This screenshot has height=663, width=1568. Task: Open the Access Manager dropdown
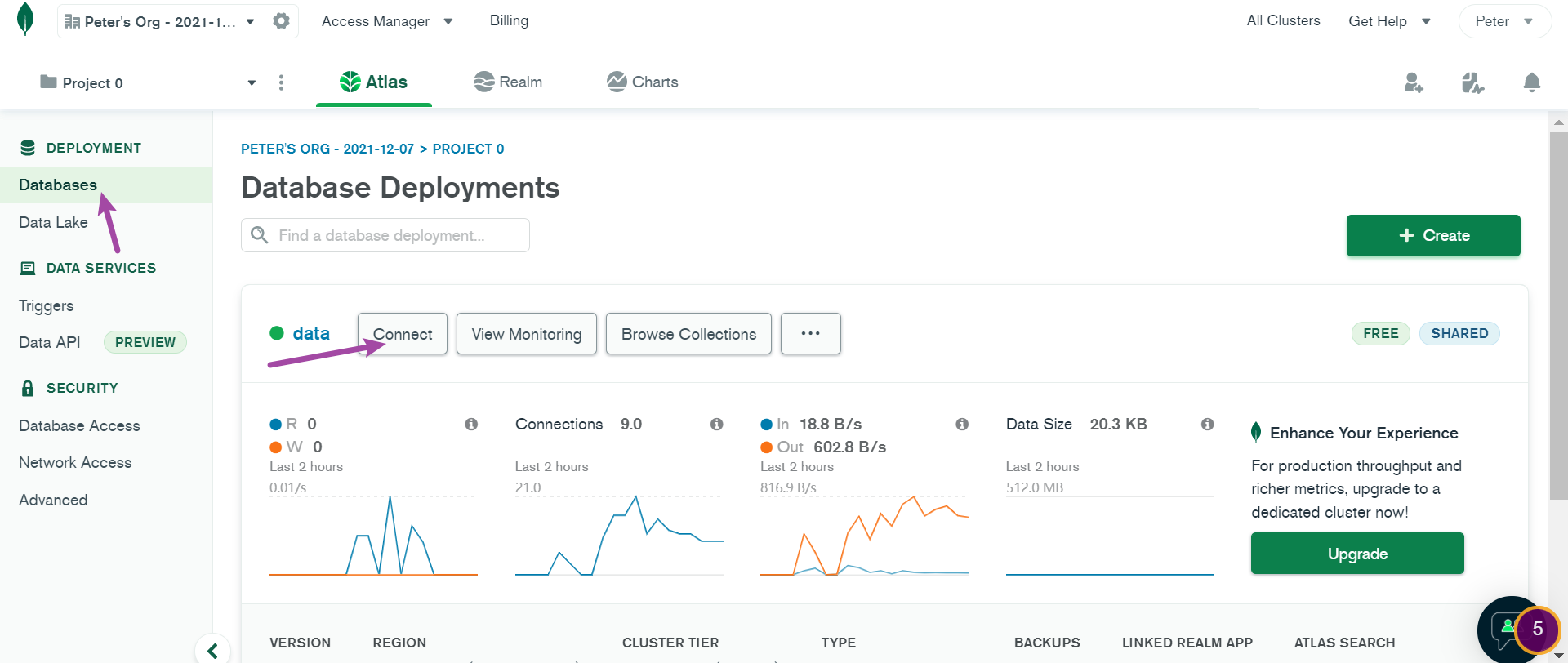click(387, 21)
